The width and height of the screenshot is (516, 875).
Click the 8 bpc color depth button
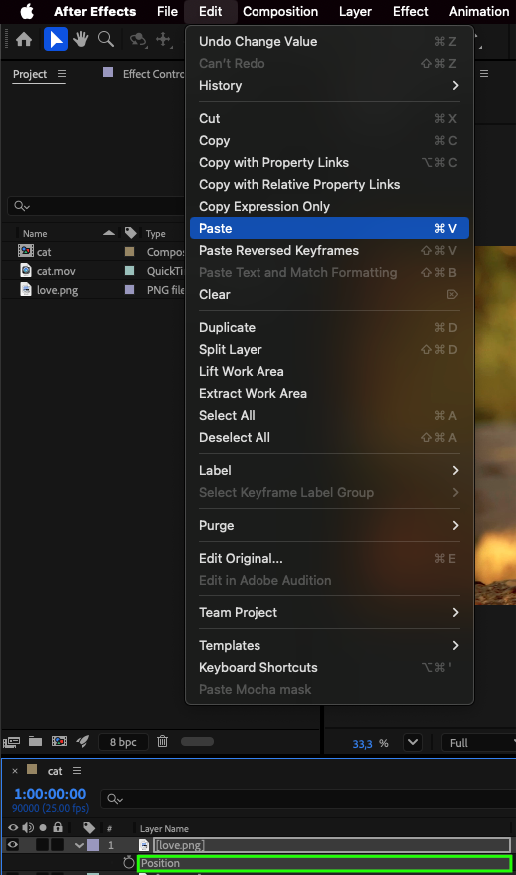coord(123,742)
